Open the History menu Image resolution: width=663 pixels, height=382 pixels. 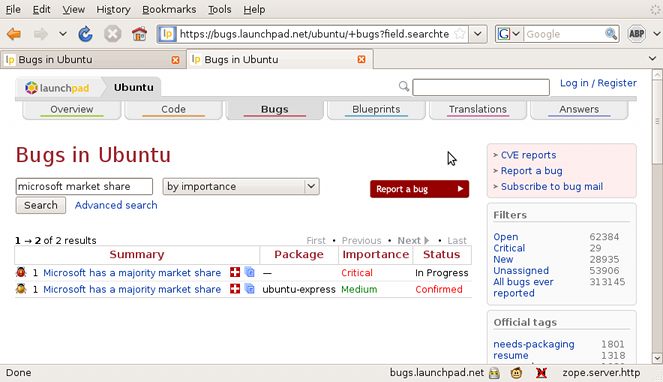click(113, 9)
